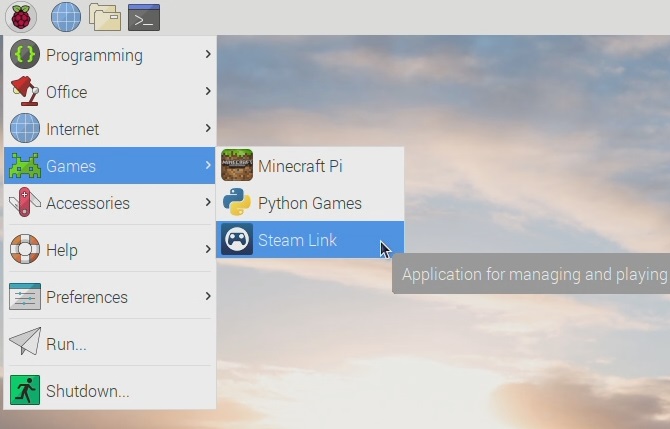
Task: Open the File Manager folders icon
Action: [105, 17]
